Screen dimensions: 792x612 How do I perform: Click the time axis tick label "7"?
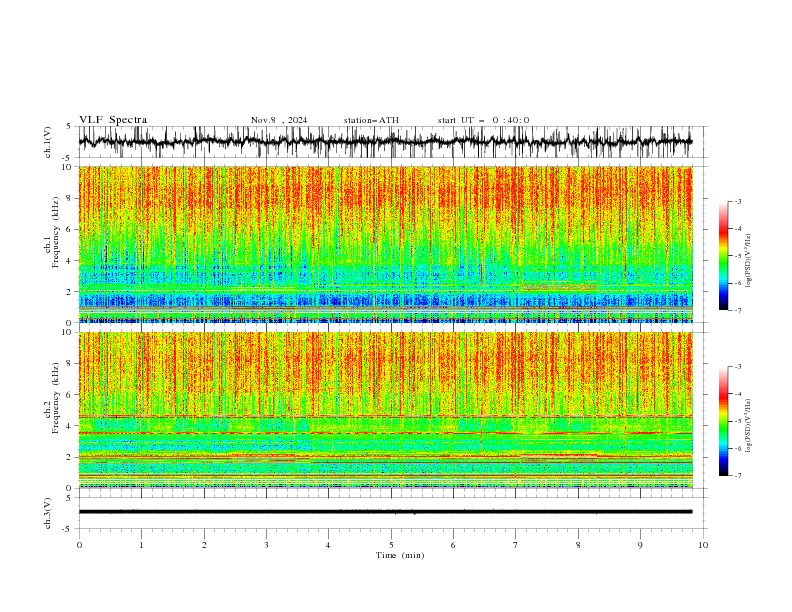(x=516, y=545)
